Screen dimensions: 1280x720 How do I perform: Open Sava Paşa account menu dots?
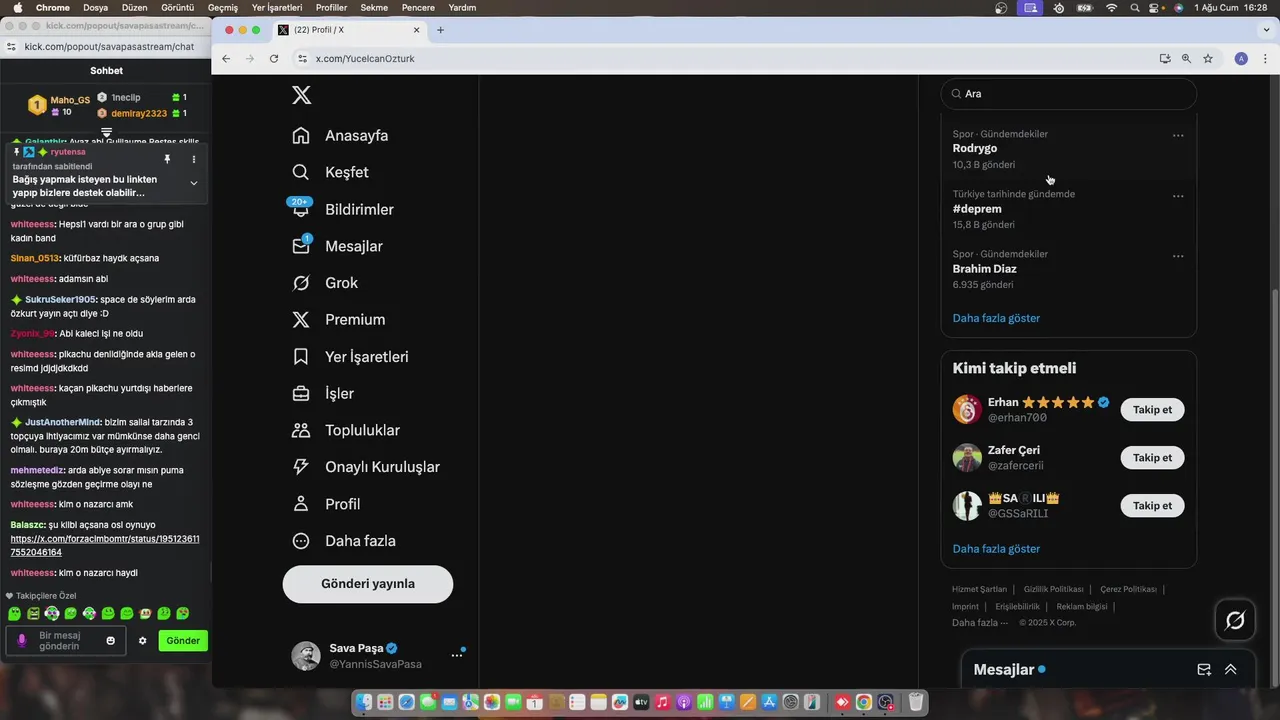pyautogui.click(x=457, y=655)
